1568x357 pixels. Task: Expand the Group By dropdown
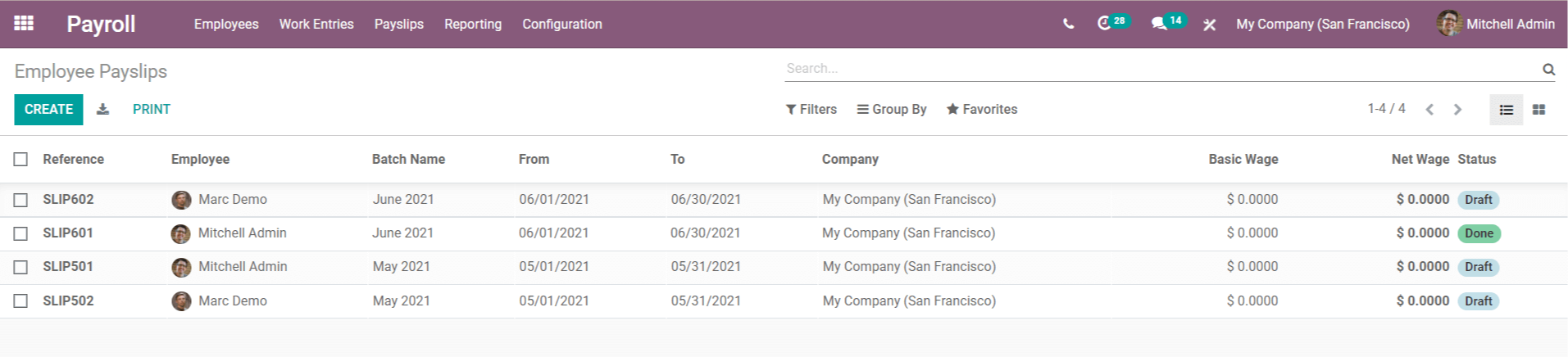click(x=892, y=109)
